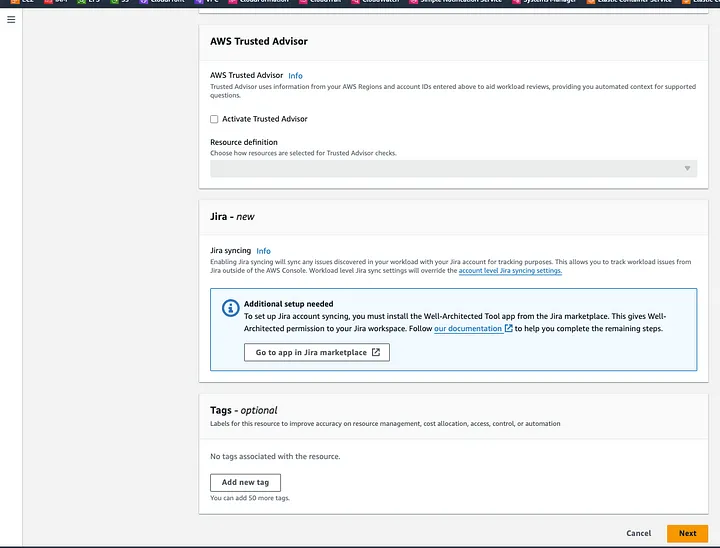Click Info link next to AWS Trusted Advisor

[x=295, y=76]
